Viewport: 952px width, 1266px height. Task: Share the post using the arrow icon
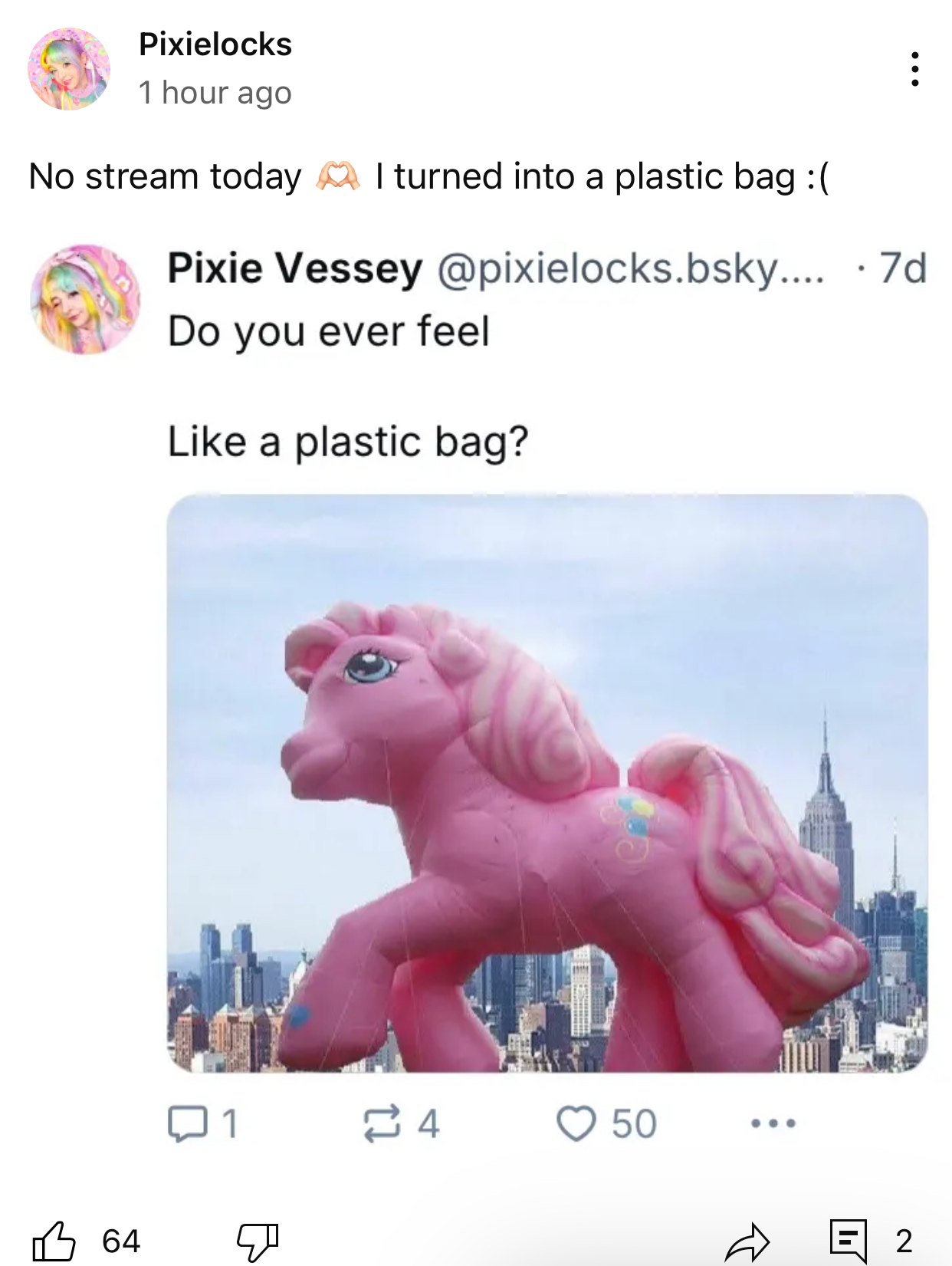(x=747, y=1241)
